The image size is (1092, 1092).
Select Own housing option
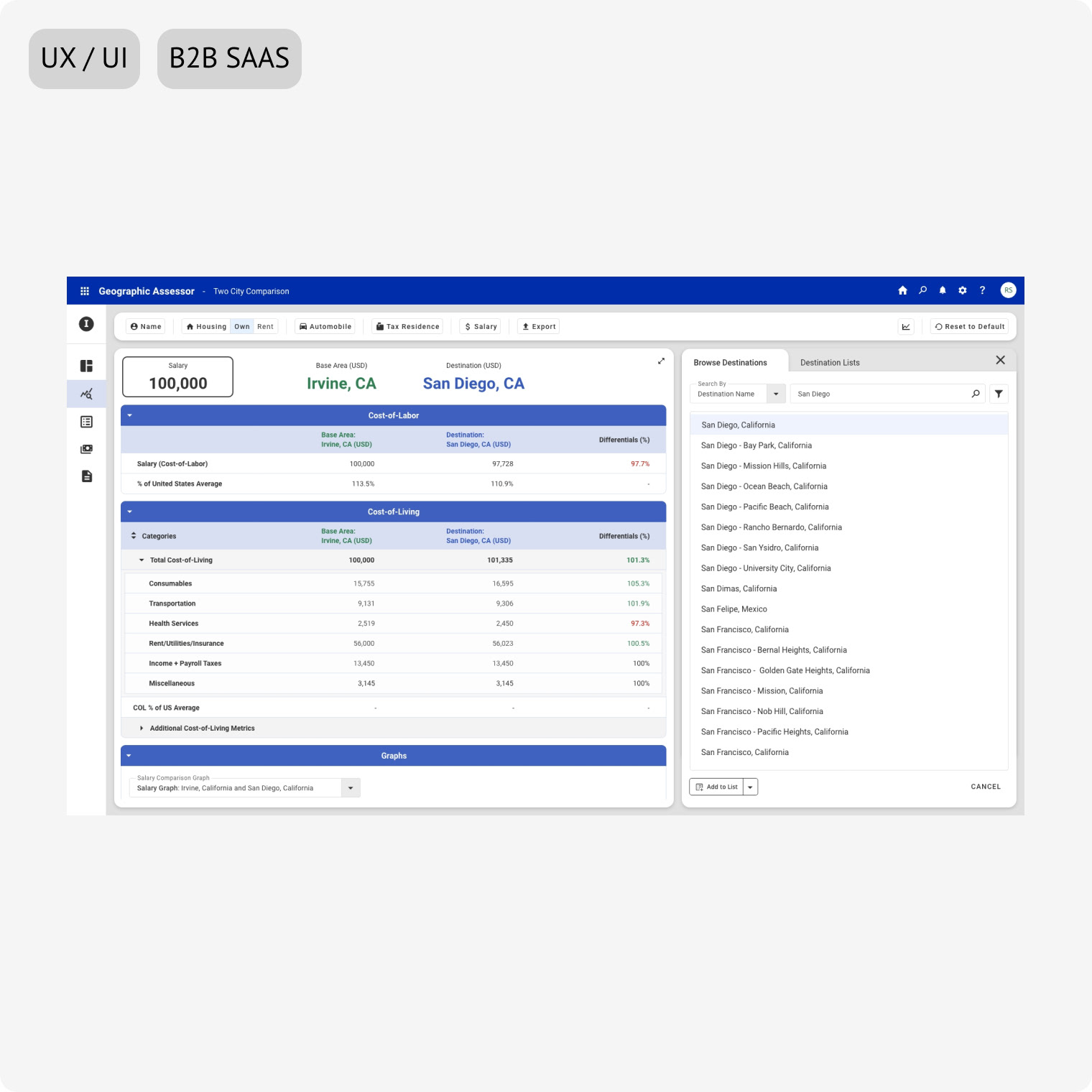click(242, 326)
